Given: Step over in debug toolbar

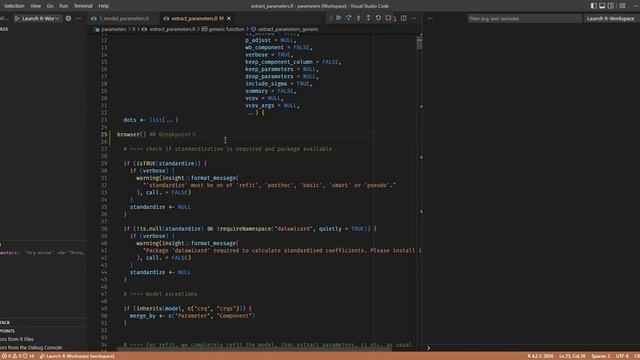Looking at the screenshot, I should click(x=349, y=18).
